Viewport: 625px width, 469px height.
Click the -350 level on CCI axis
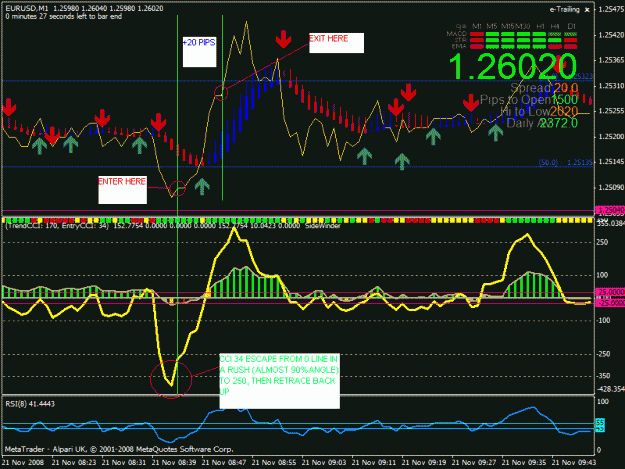(x=603, y=376)
